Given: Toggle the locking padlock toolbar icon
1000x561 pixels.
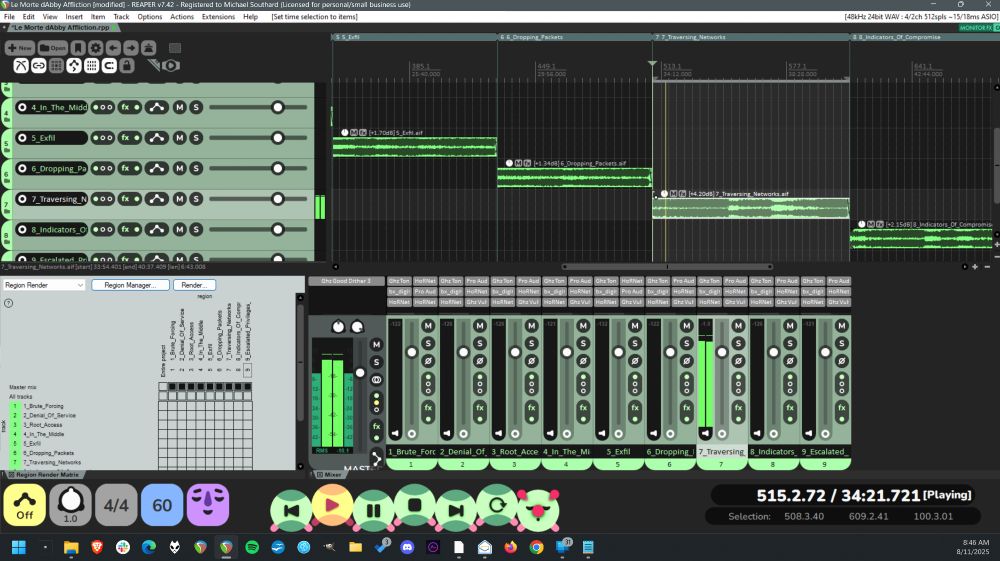Looking at the screenshot, I should pos(127,66).
